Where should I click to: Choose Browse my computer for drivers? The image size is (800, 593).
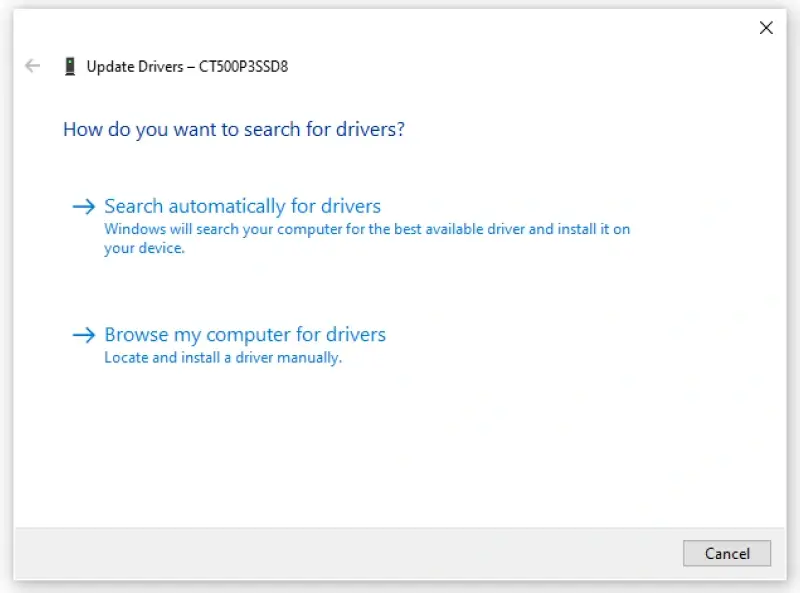pyautogui.click(x=245, y=334)
